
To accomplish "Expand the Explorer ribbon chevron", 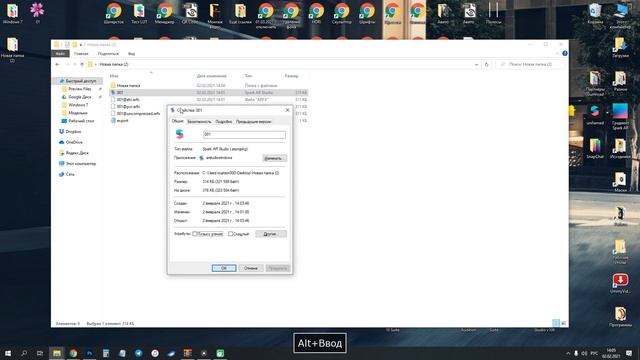I will [x=558, y=53].
